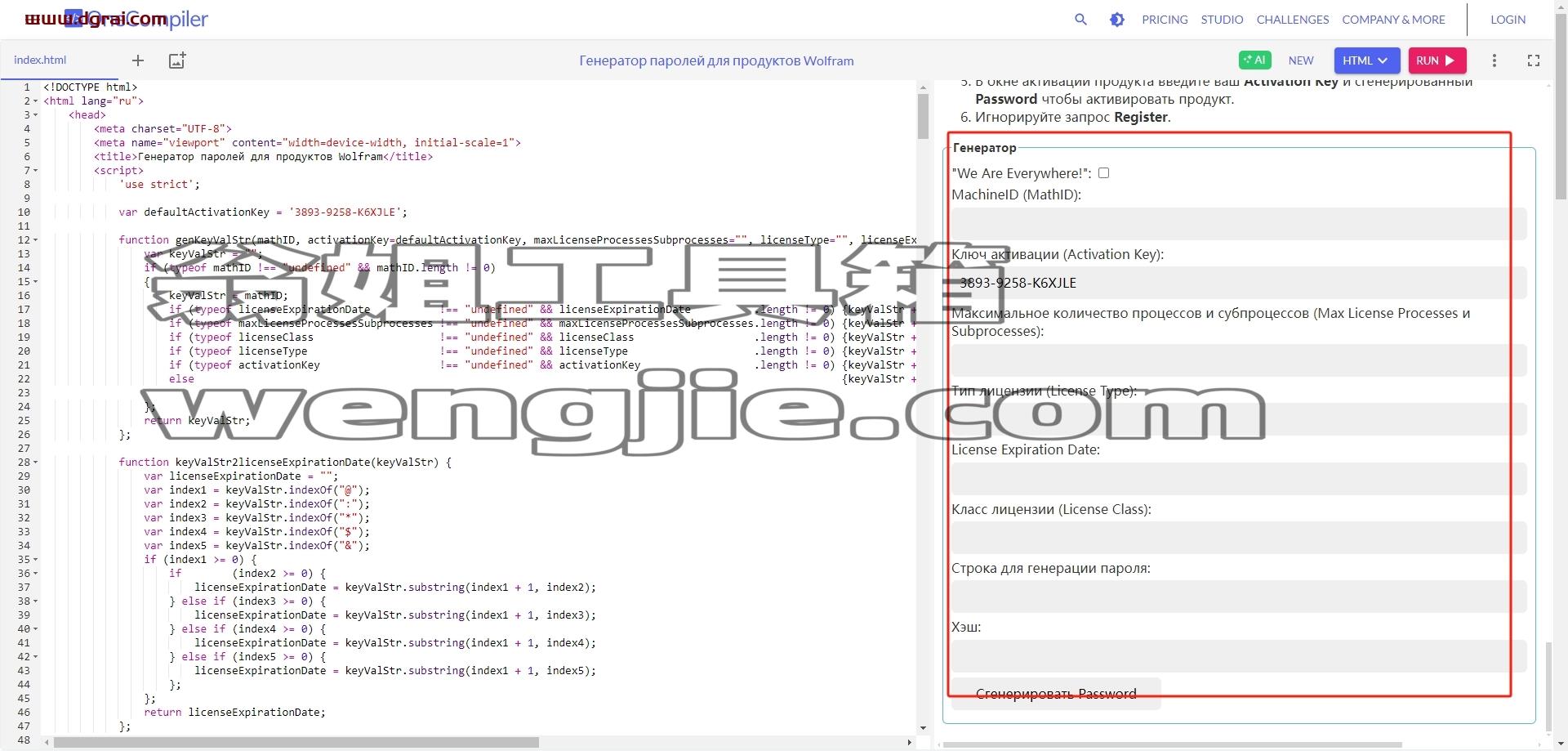The height and width of the screenshot is (751, 1568).
Task: Click the editor horizontal scrollbar thumb
Action: (296, 743)
